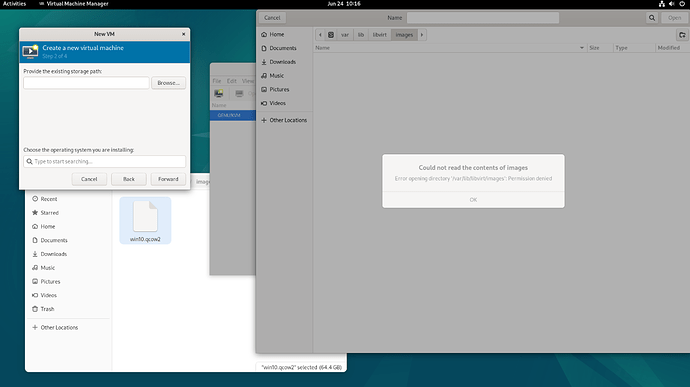The width and height of the screenshot is (690, 387).
Task: Click the root disk icon in the path bar
Action: [331, 35]
